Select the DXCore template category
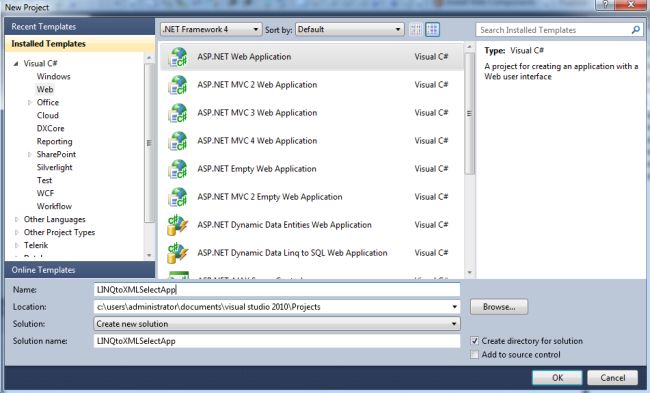Viewport: 650px width, 393px height. 51,129
